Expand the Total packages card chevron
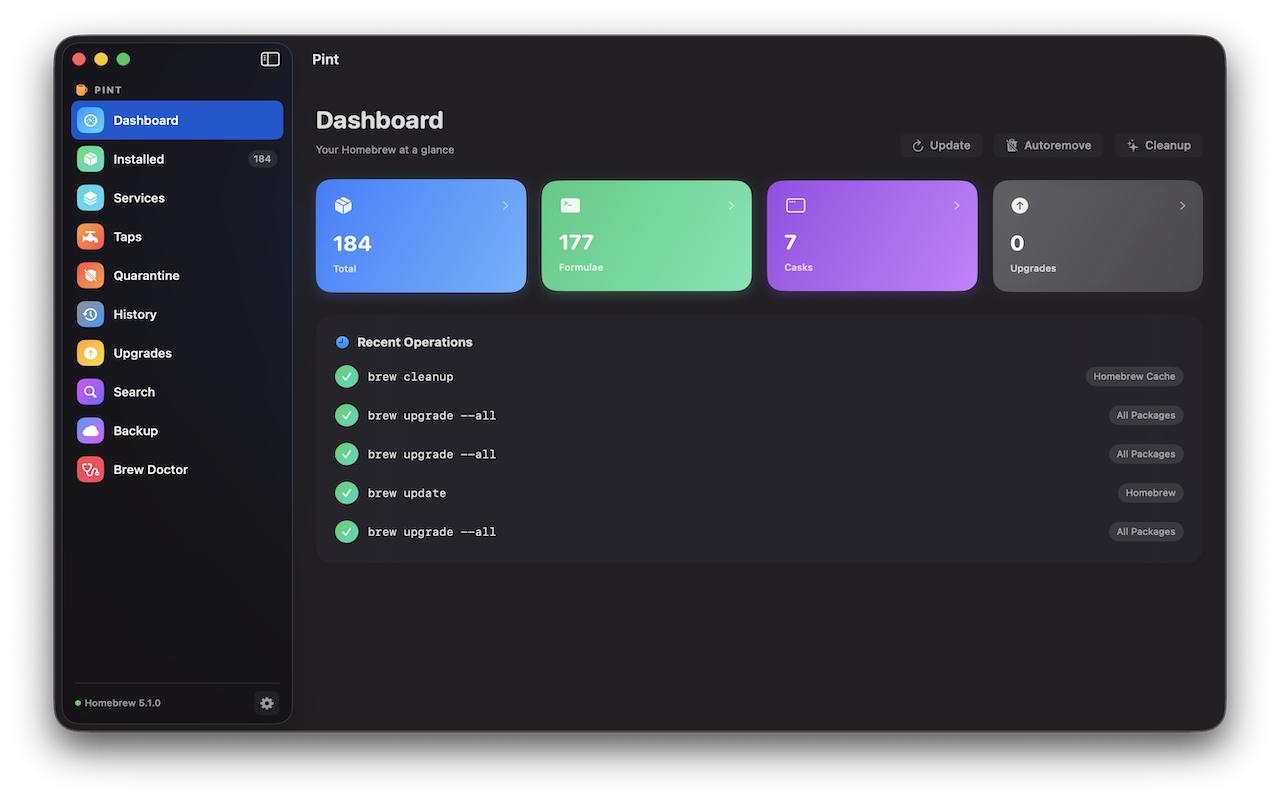This screenshot has height=800, width=1280. (x=505, y=206)
